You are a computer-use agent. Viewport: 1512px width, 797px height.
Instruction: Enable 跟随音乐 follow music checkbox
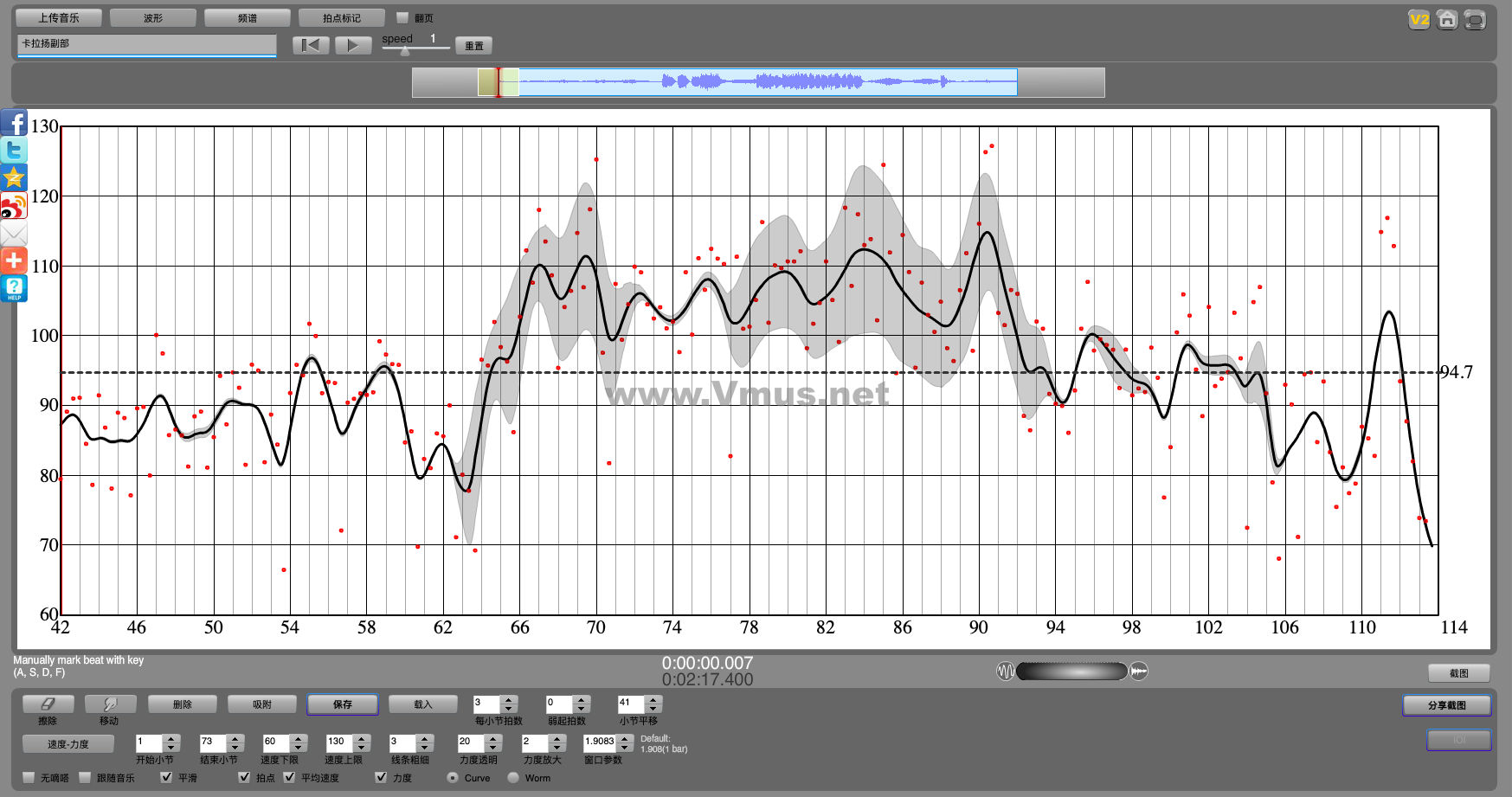(85, 777)
